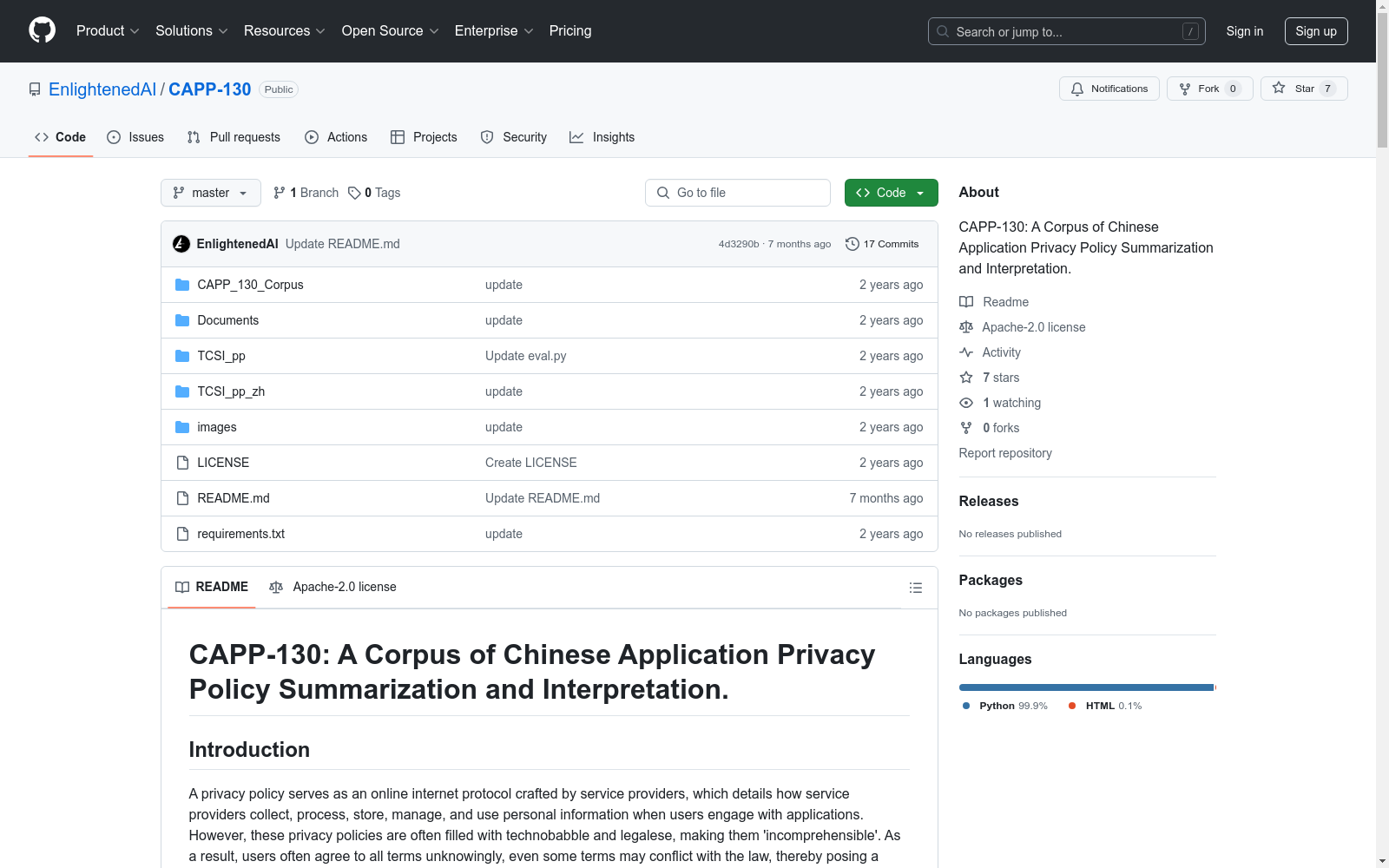Click the page vertical scrollbar
The image size is (1389, 868).
[1382, 434]
